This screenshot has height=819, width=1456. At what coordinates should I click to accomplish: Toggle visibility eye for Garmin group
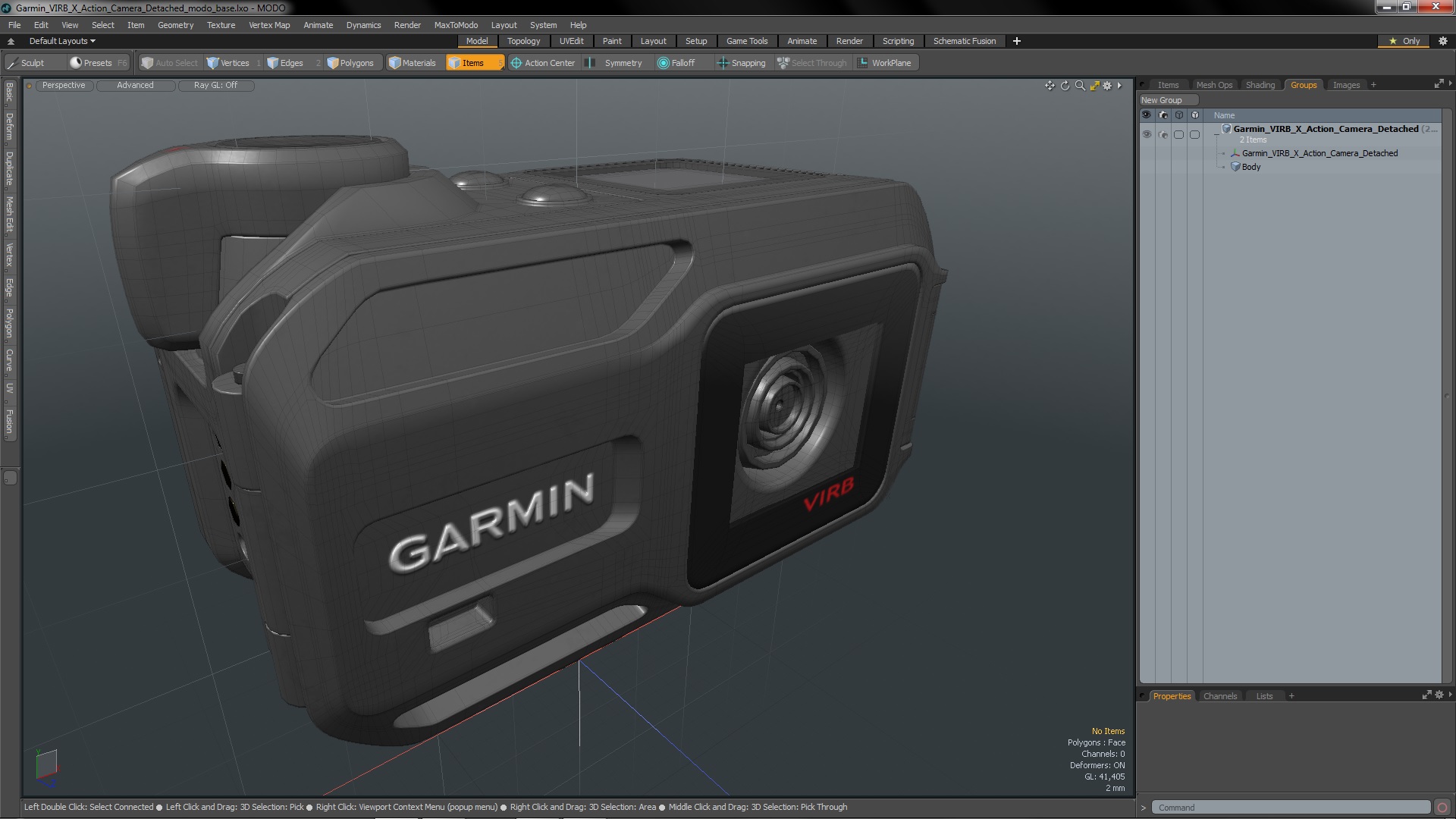[x=1147, y=134]
